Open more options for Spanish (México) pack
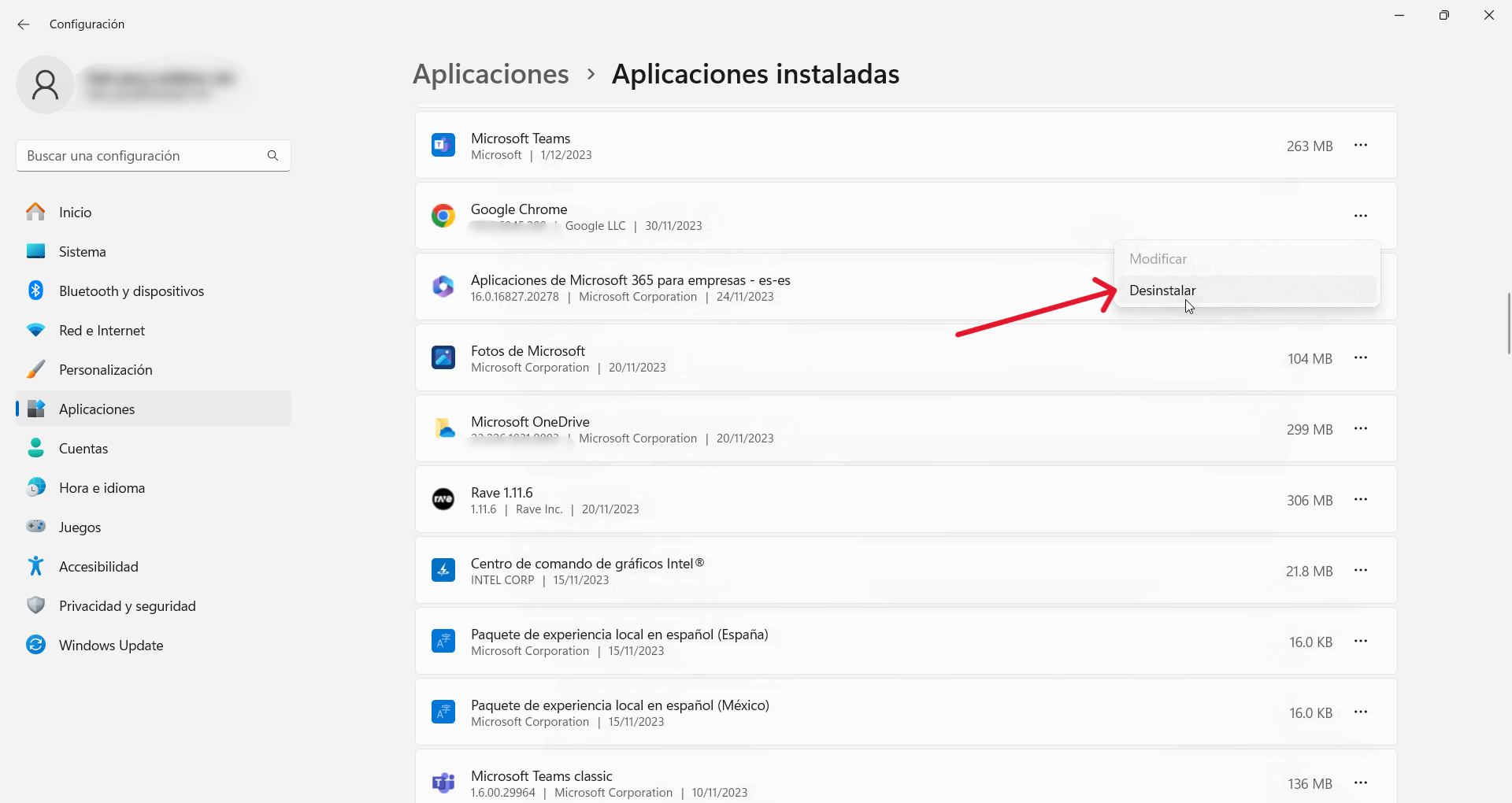The image size is (1512, 803). [1361, 712]
